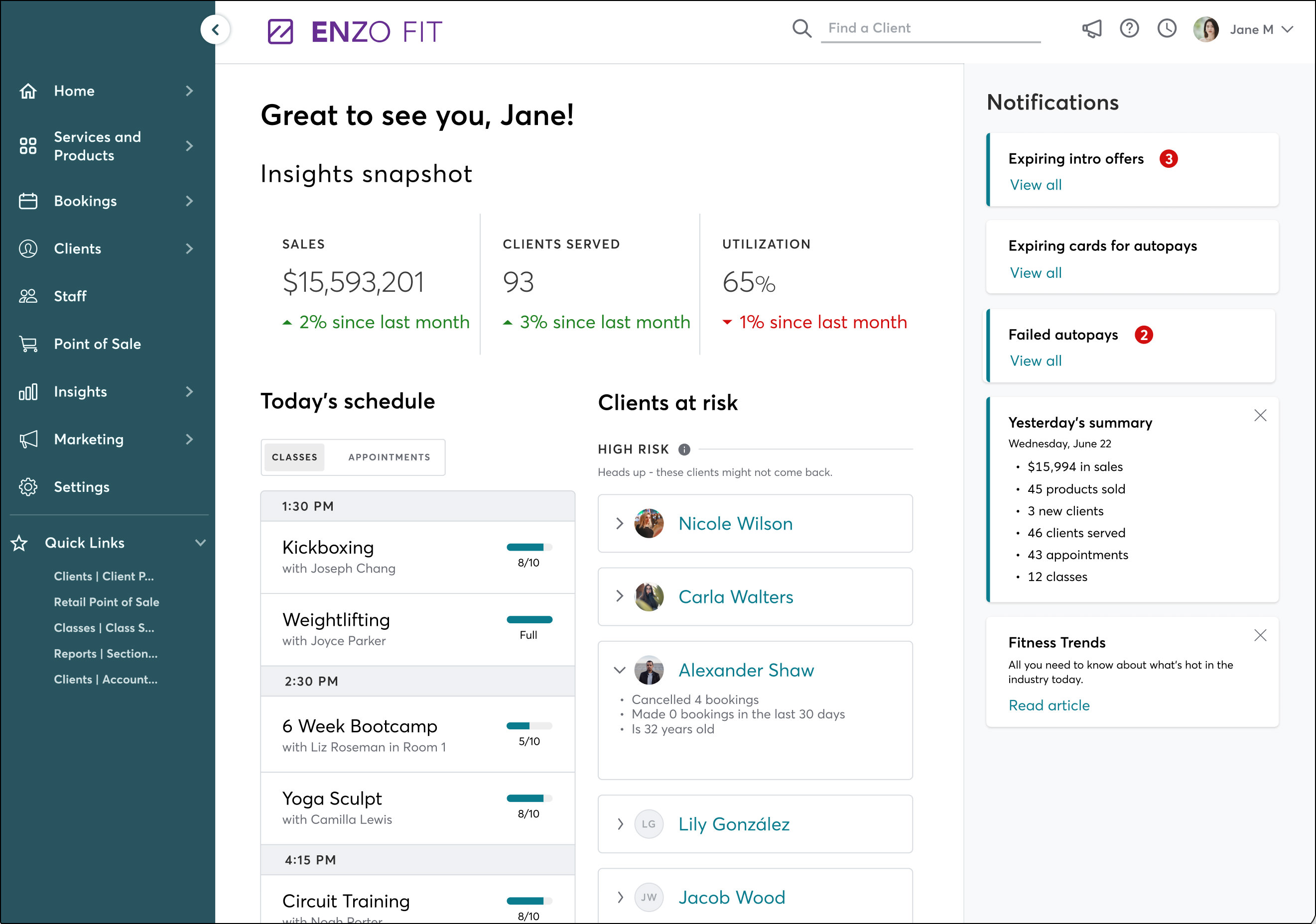
Task: Switch to the Appointments tab
Action: tap(389, 457)
